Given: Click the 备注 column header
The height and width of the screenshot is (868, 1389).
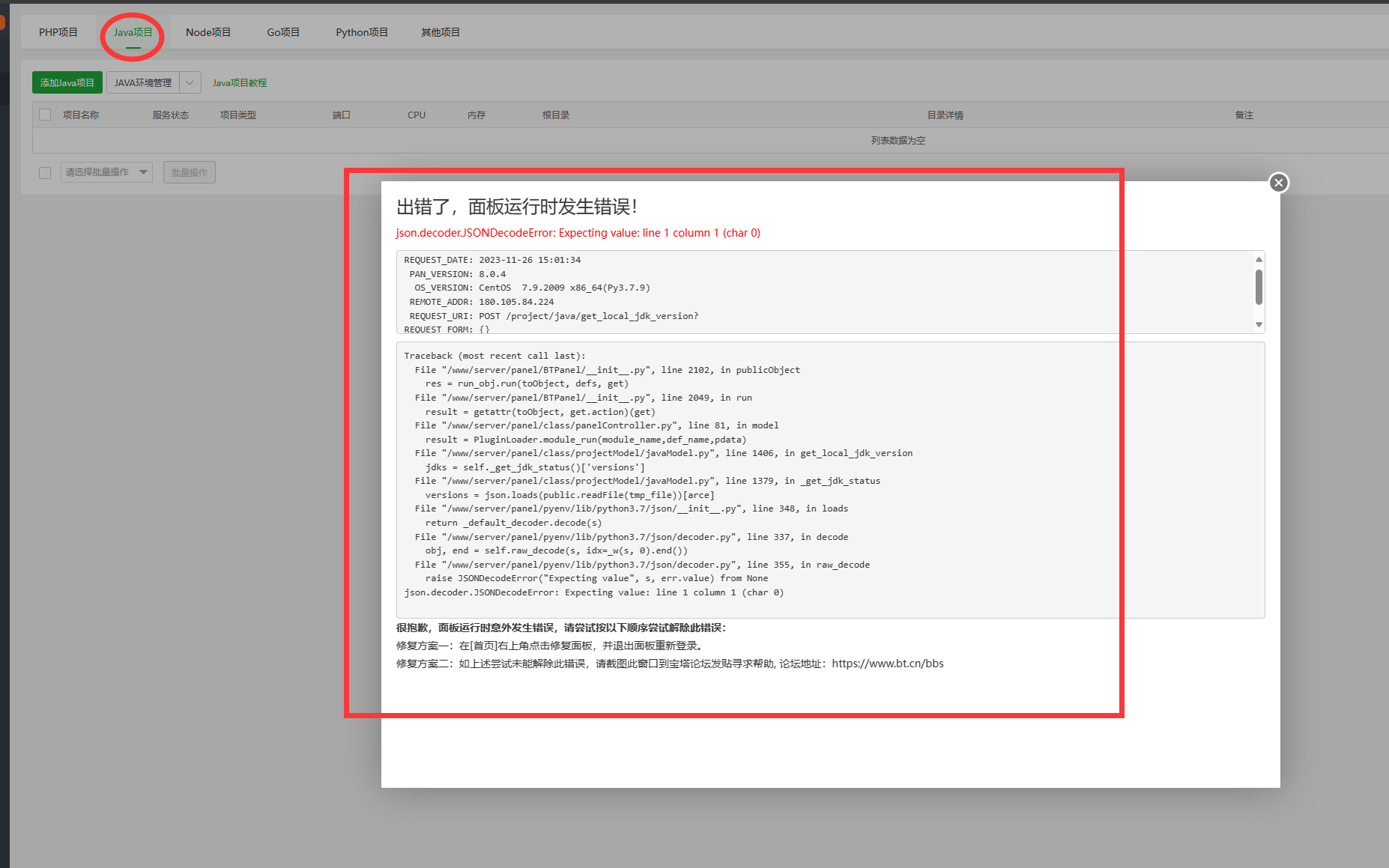Looking at the screenshot, I should tap(1244, 115).
